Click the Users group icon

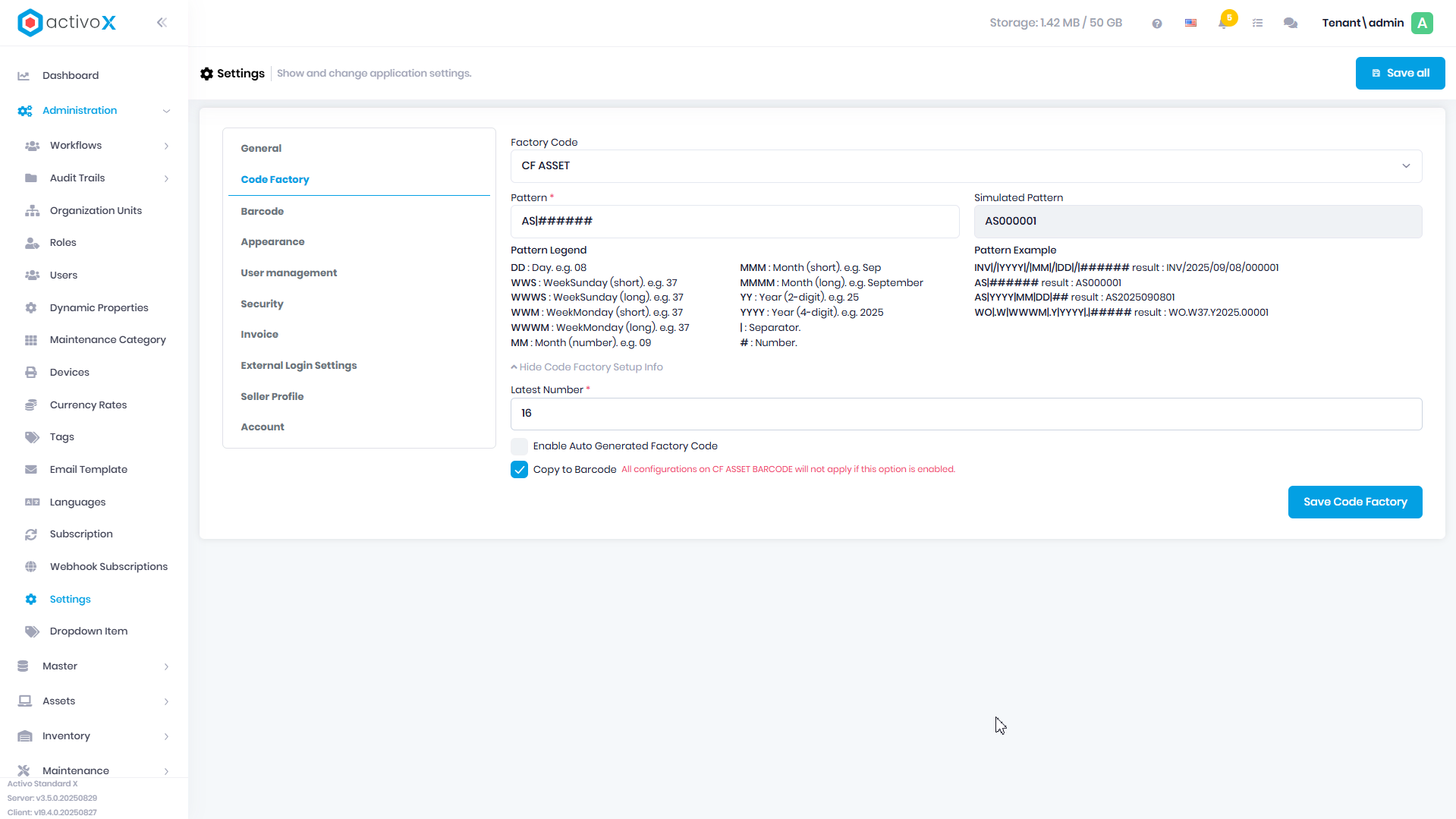tap(32, 276)
